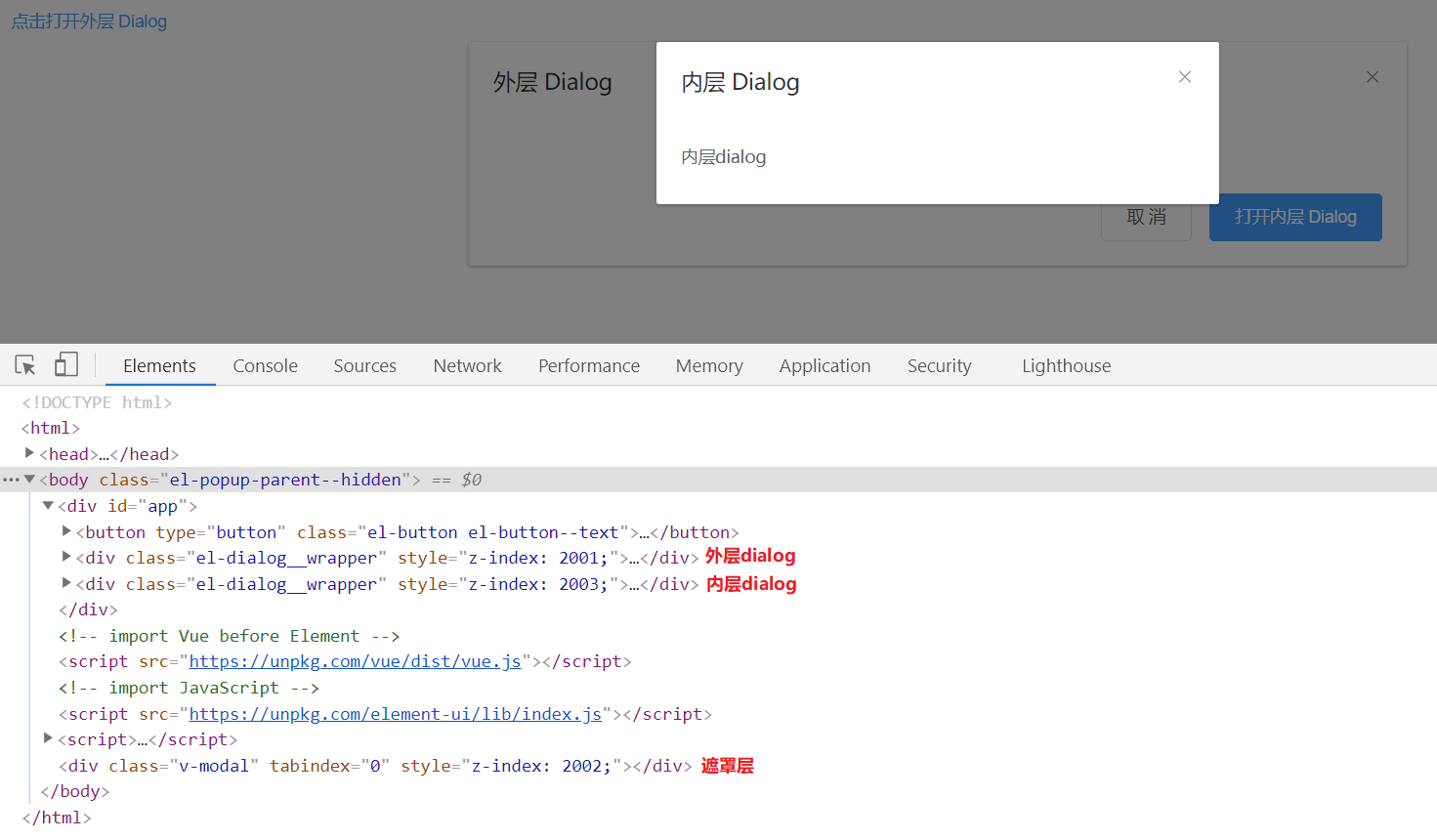Close the 内层 Dialog with its X icon
The image size is (1437, 840).
pos(1184,76)
